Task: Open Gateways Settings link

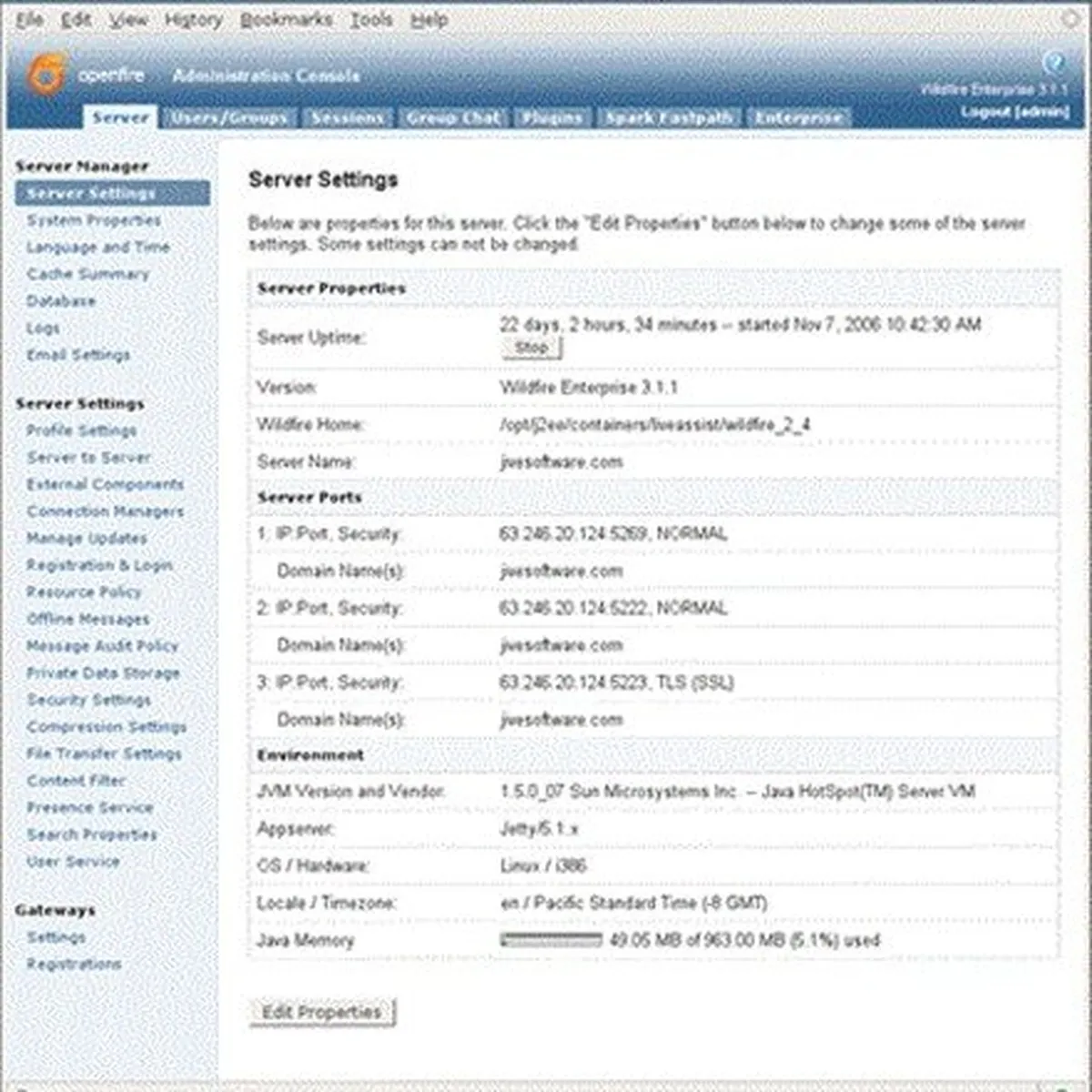Action: coord(56,936)
